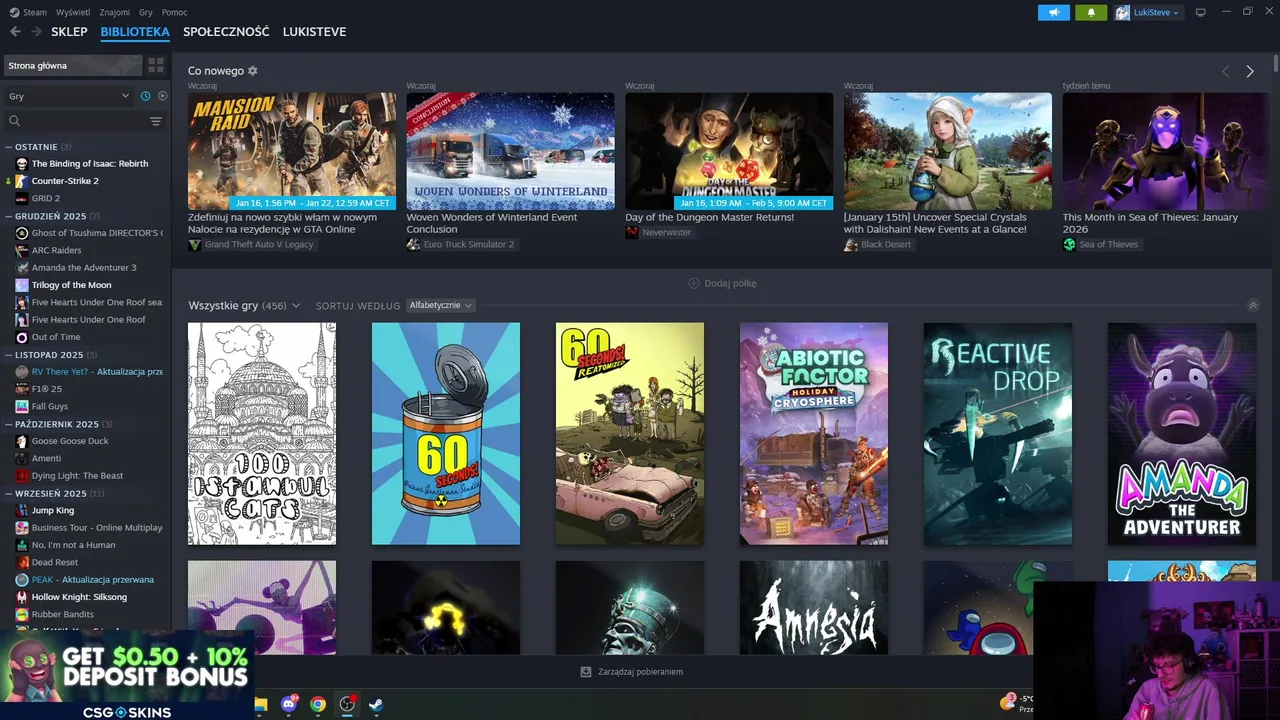Open the Co nowego settings gear
Screen dimensions: 1280x720
[x=253, y=71]
